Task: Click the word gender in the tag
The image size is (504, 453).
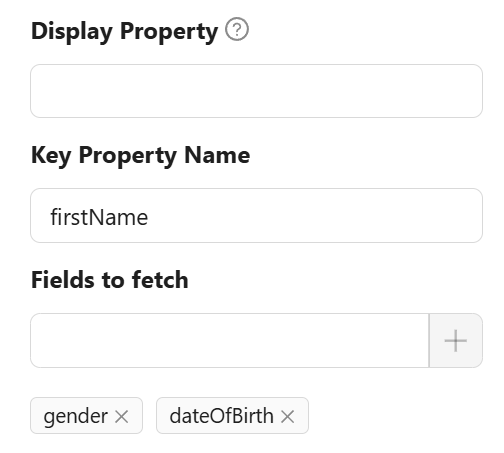Action: [x=76, y=417]
